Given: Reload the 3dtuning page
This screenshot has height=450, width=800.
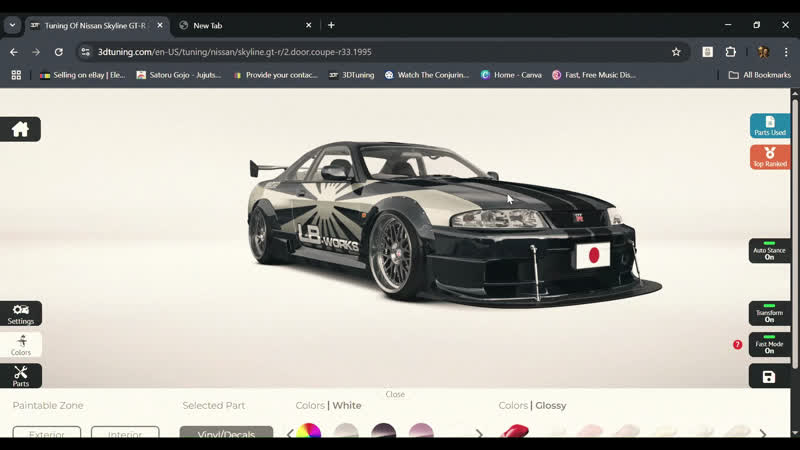Looking at the screenshot, I should tap(59, 52).
